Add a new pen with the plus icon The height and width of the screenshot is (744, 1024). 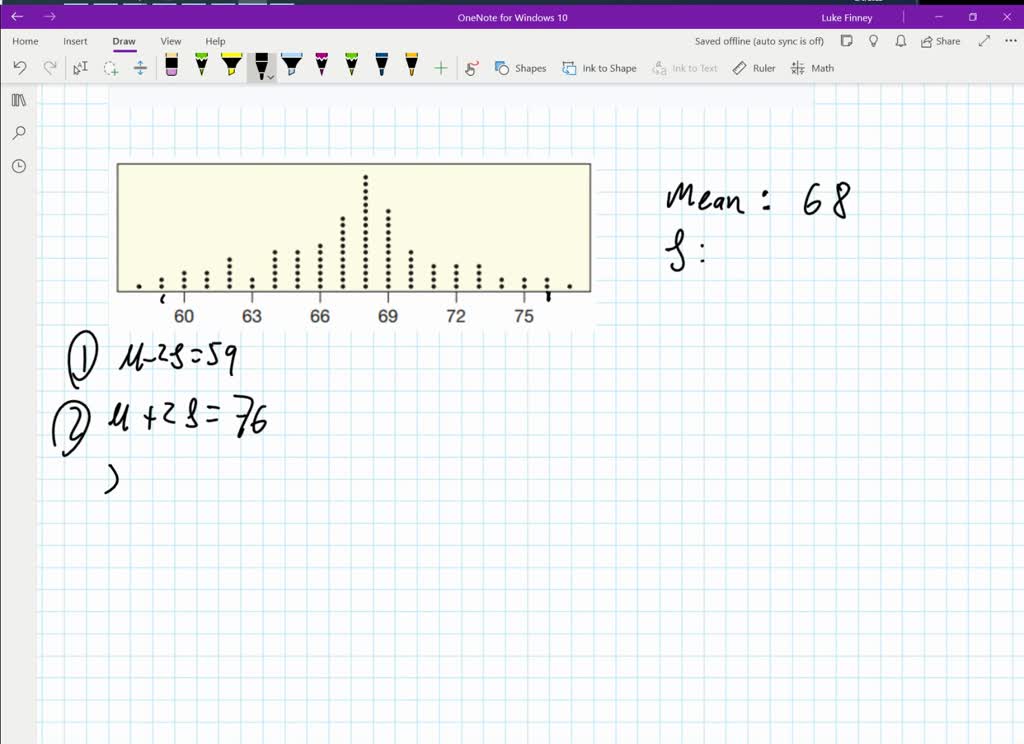pos(440,68)
